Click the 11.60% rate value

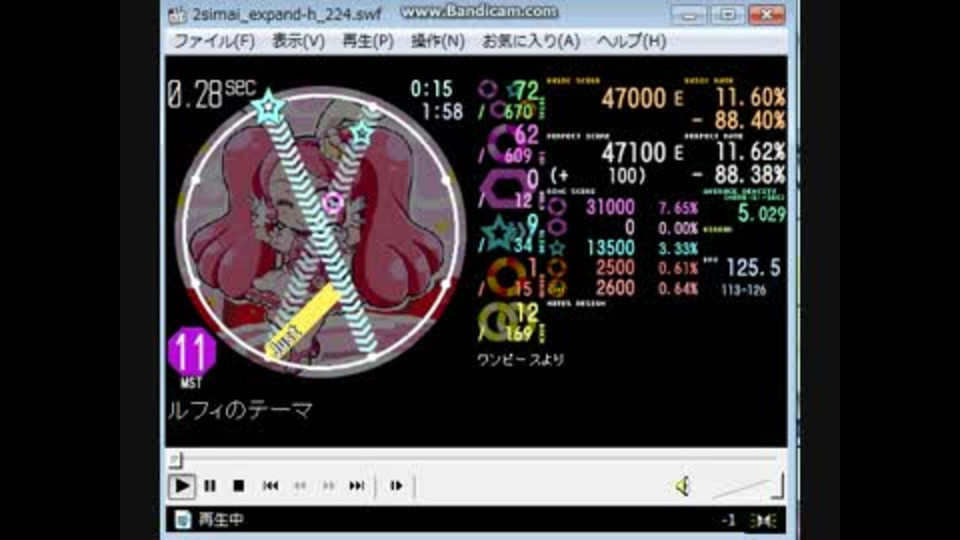click(750, 97)
